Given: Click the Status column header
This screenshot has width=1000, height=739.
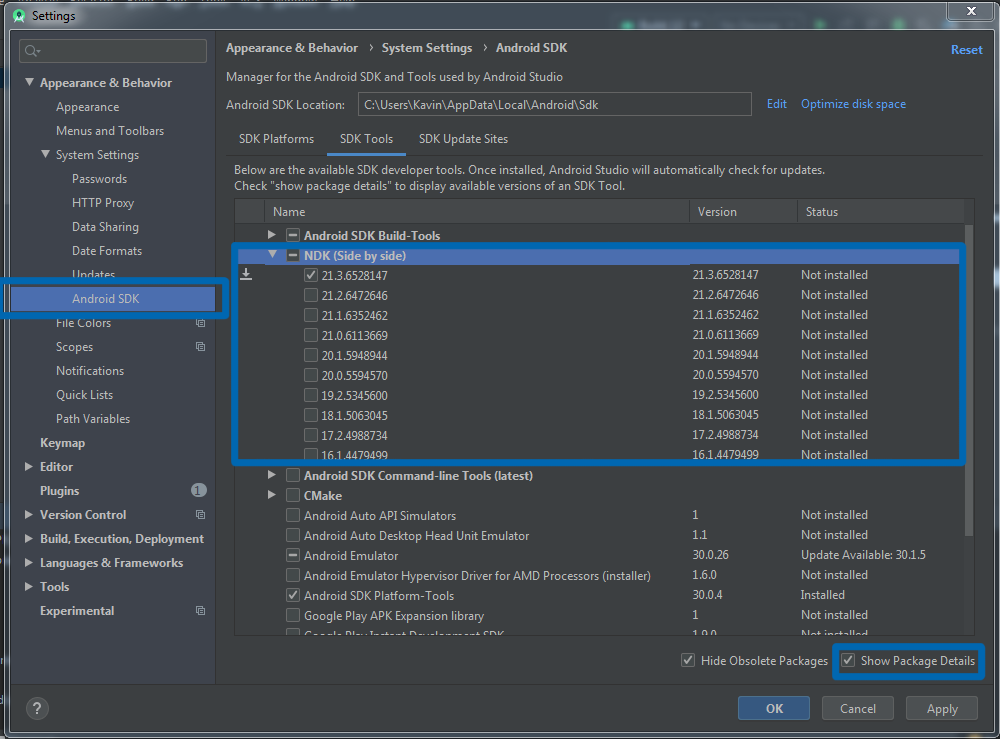Looking at the screenshot, I should 881,212.
